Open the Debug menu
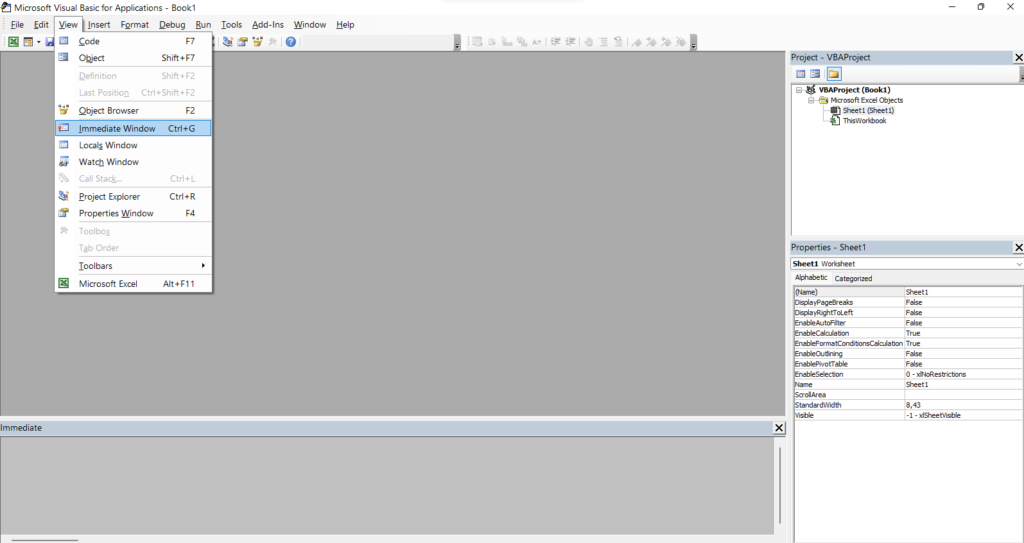1024x543 pixels. click(172, 25)
